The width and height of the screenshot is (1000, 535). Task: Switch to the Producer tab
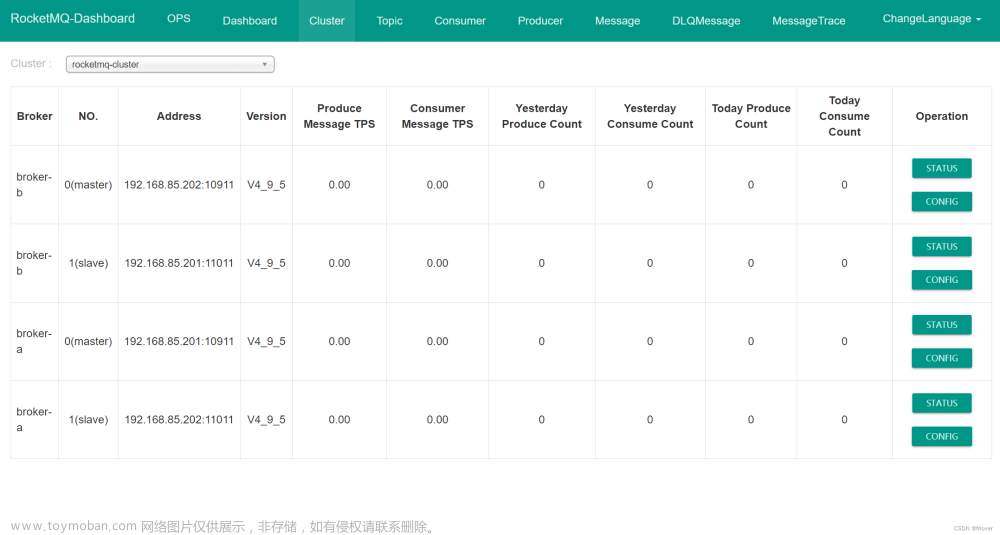click(x=540, y=20)
